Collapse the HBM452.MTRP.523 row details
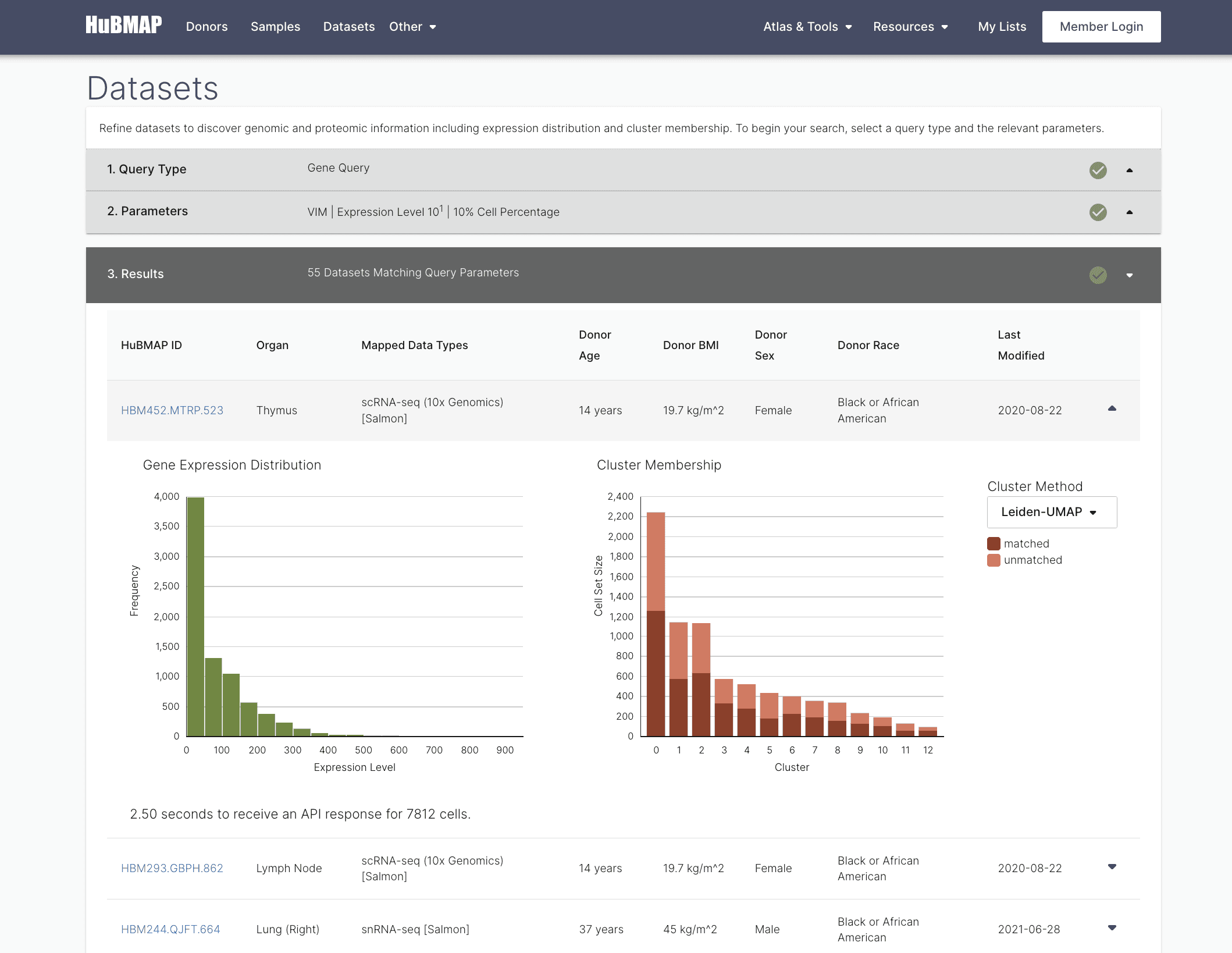 pyautogui.click(x=1112, y=408)
